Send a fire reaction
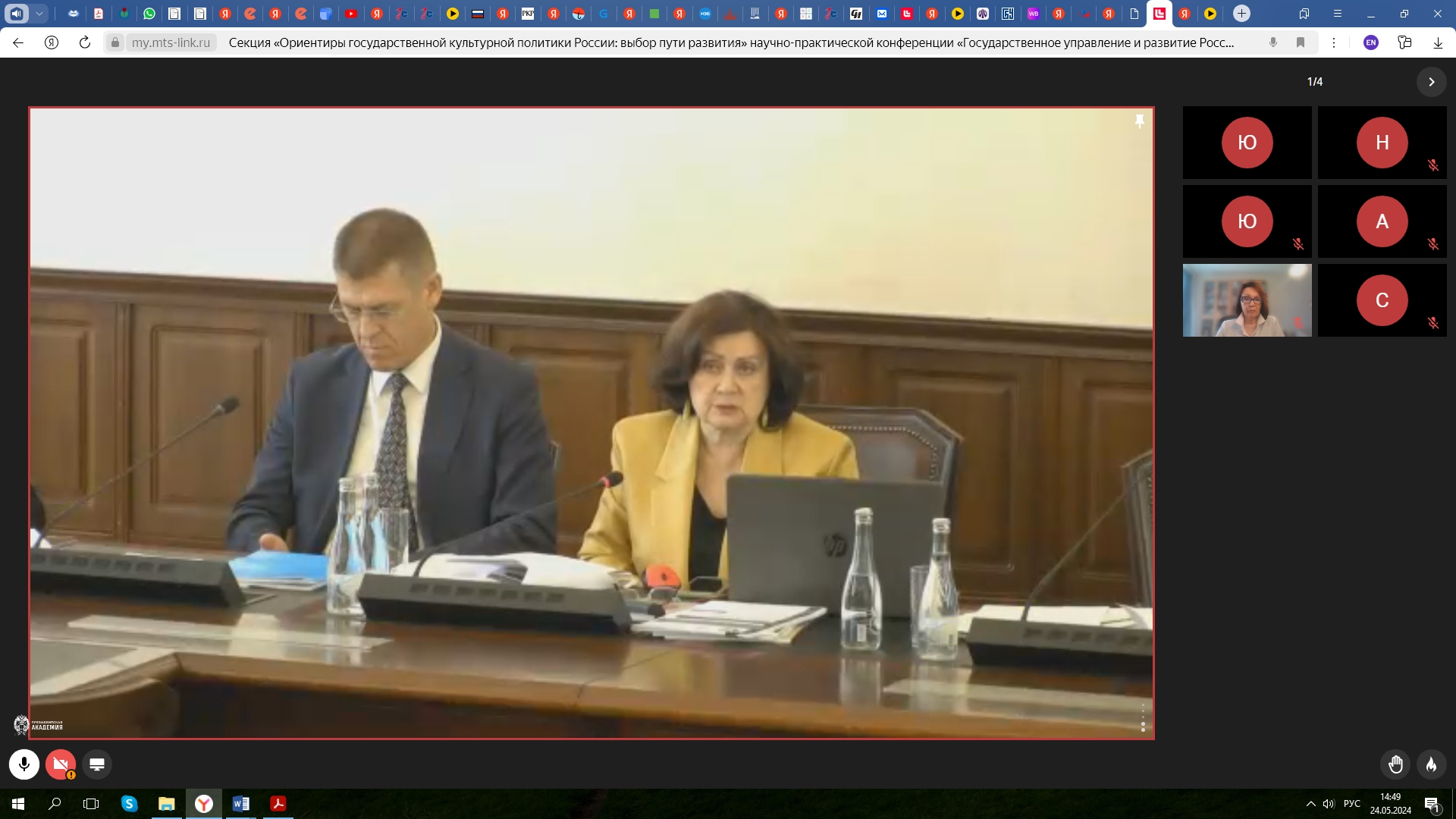 [x=1431, y=764]
